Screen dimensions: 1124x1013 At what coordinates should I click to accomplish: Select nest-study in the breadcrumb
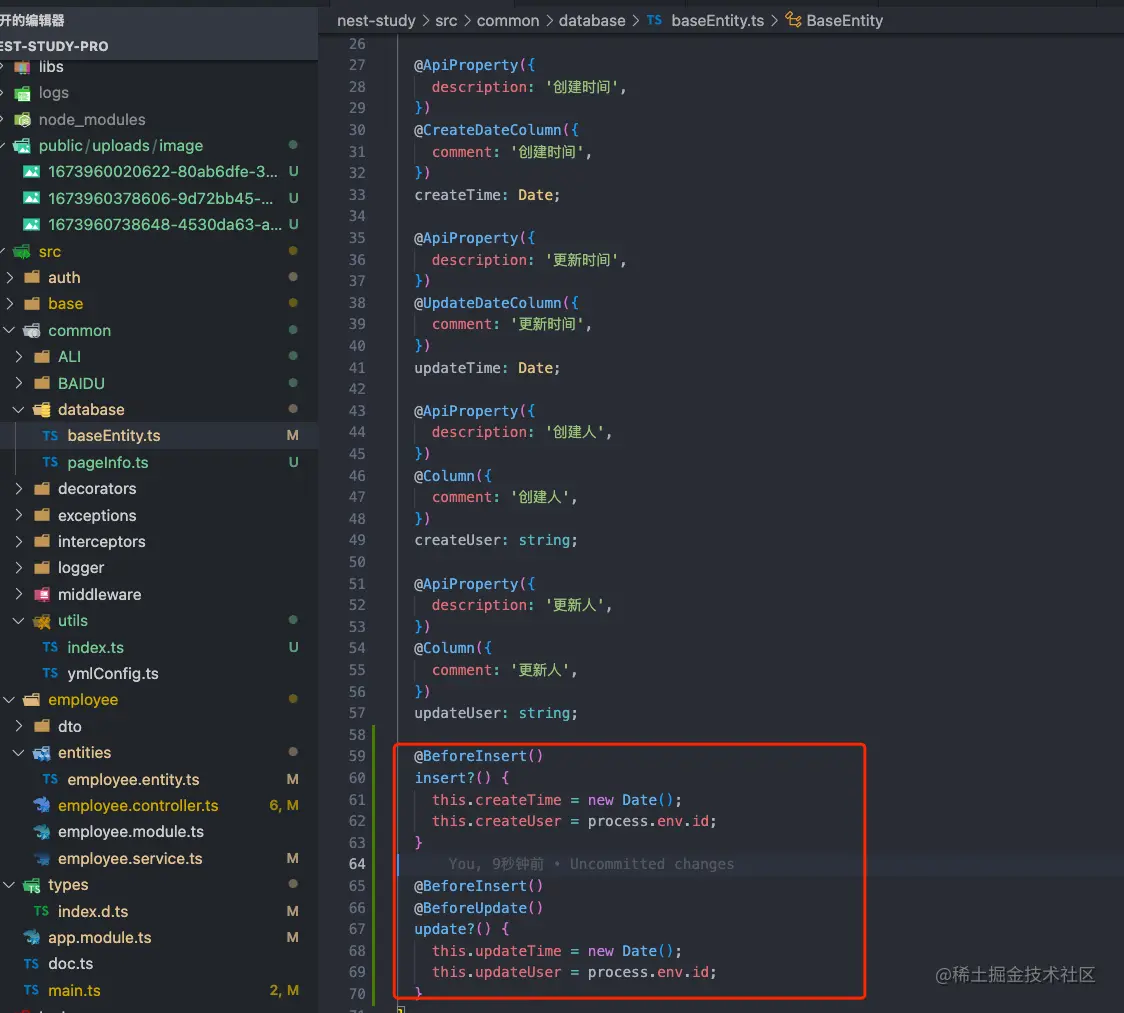376,21
